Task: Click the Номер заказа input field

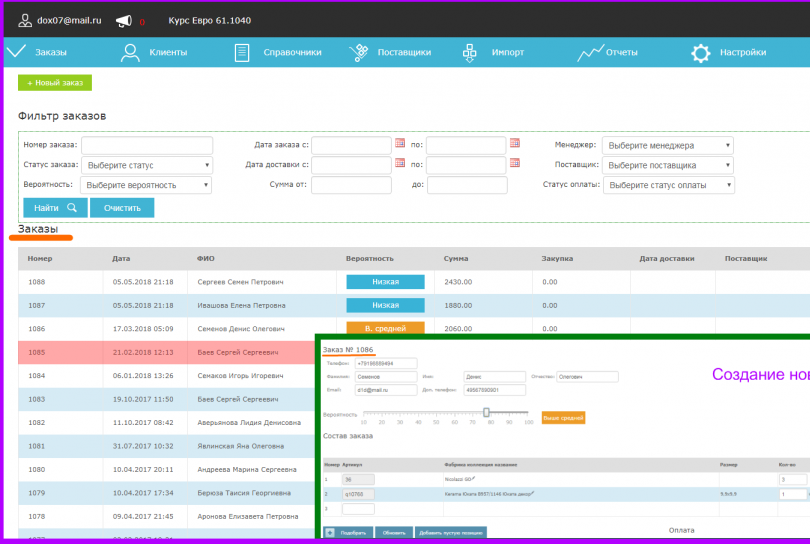Action: point(147,145)
